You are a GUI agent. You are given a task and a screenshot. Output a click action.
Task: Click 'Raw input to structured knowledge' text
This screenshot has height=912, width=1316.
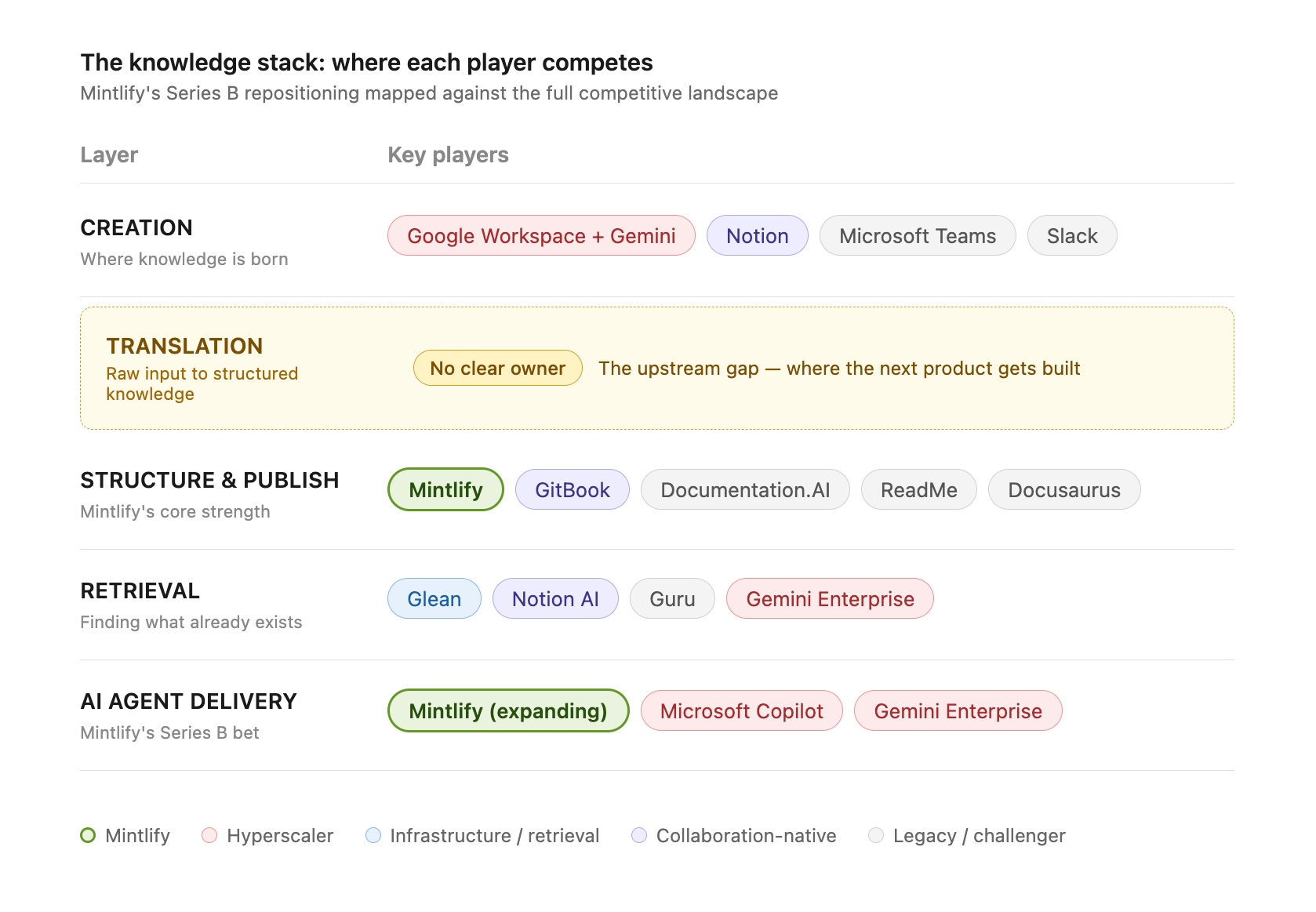(x=202, y=383)
